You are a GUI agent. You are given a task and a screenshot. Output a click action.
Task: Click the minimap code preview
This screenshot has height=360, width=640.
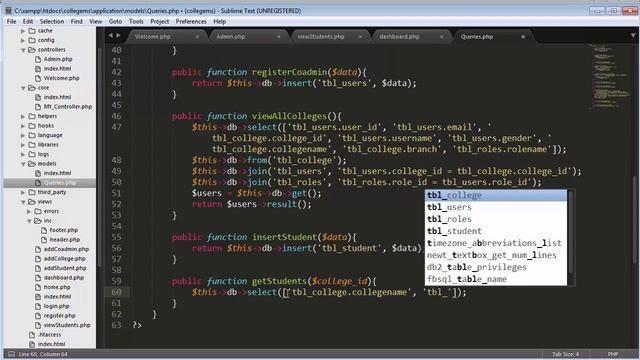(610, 77)
